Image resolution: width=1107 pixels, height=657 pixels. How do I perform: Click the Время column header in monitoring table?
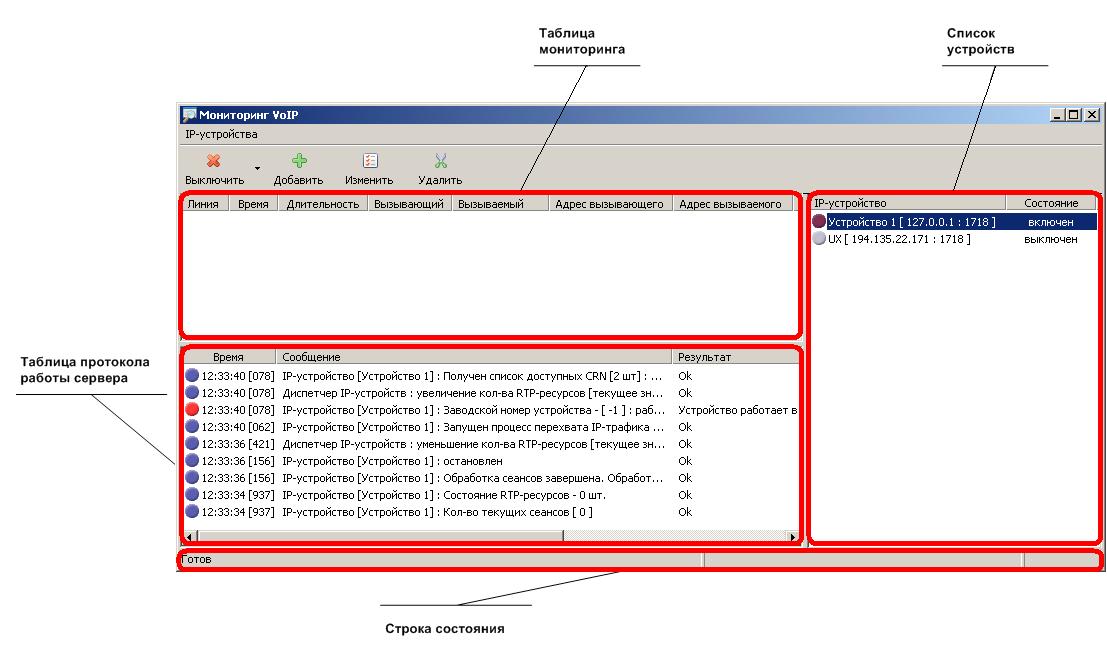coord(253,204)
